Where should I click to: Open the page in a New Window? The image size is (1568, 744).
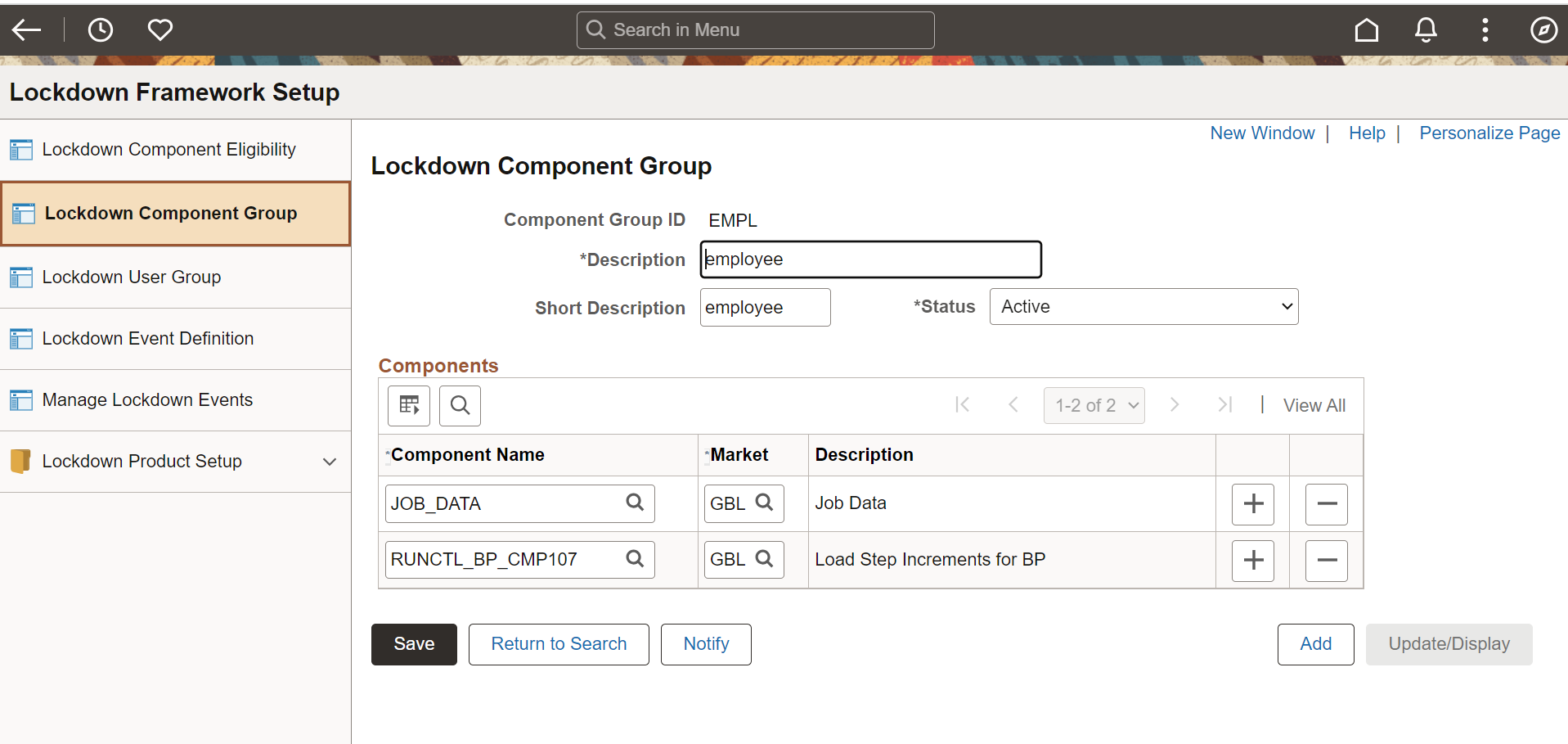[1262, 133]
